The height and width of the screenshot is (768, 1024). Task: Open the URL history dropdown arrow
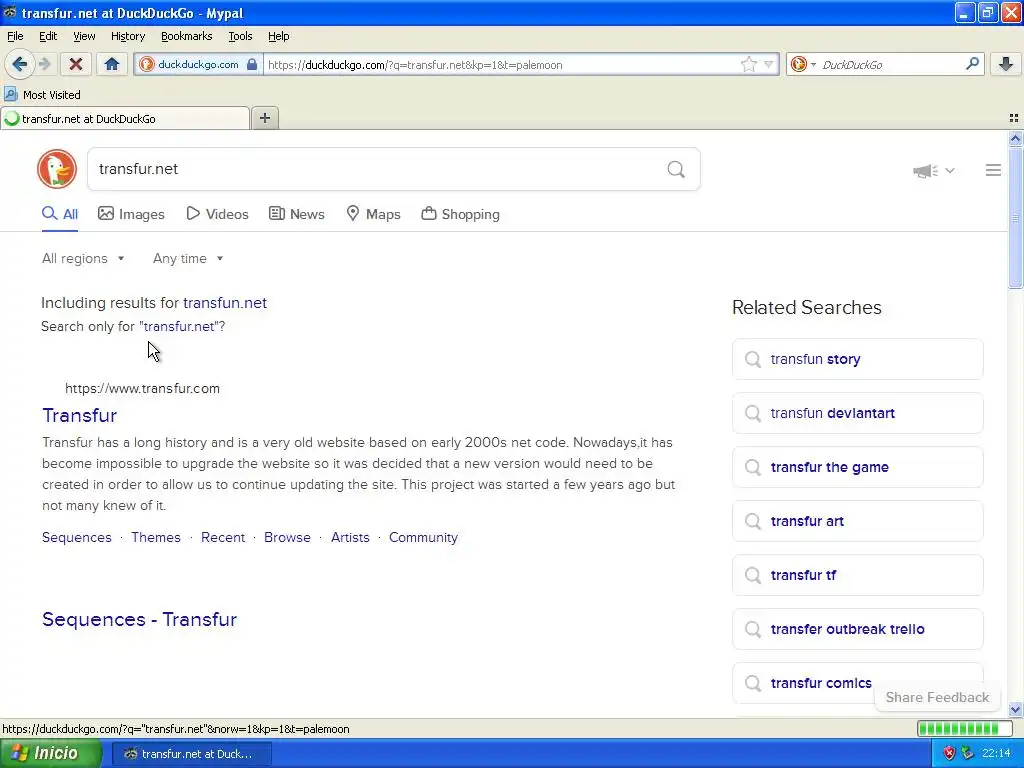pyautogui.click(x=769, y=64)
